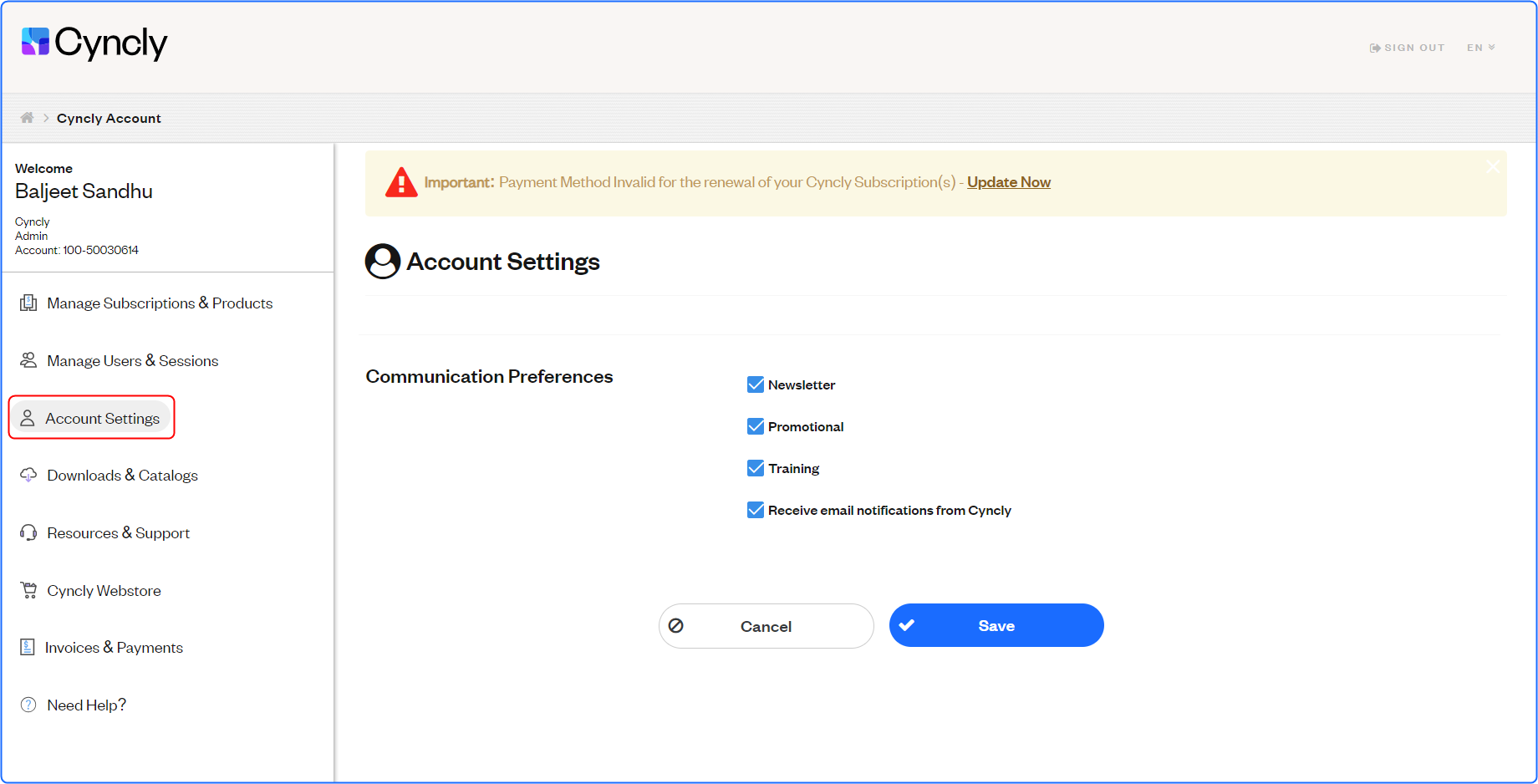The height and width of the screenshot is (784, 1538).
Task: Click the Manage Subscriptions & Products icon
Action: (28, 303)
